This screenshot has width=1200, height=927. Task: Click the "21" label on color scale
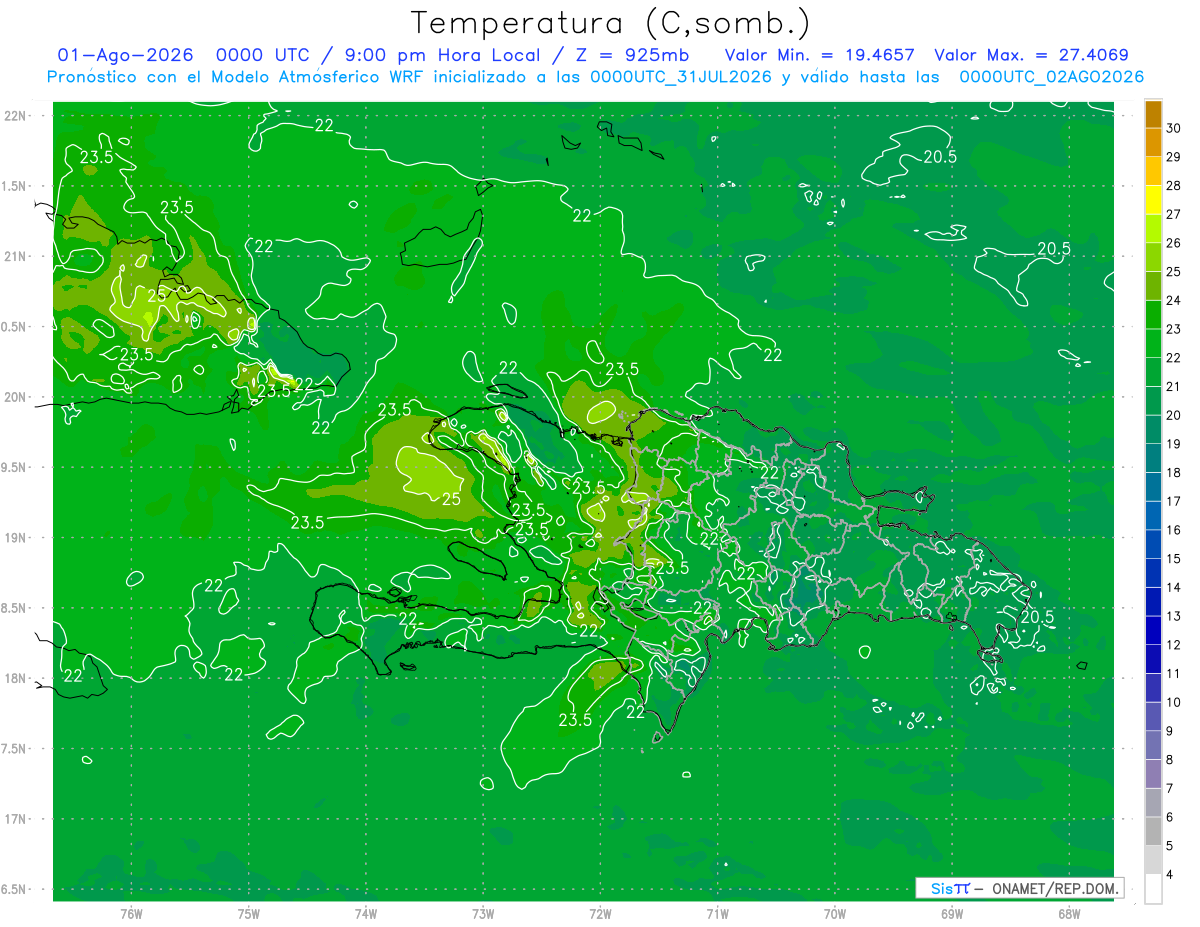1174,387
